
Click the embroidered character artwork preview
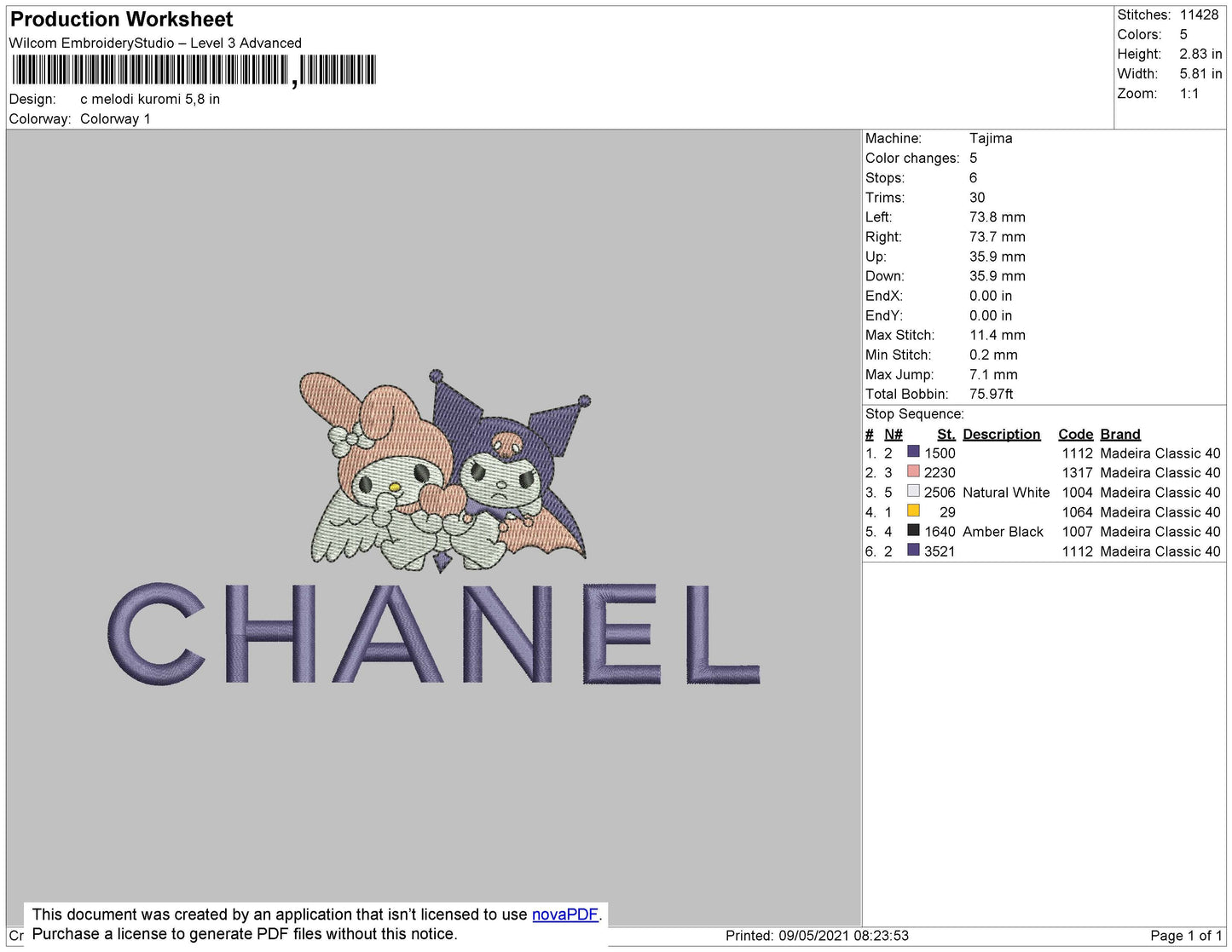pos(445,470)
